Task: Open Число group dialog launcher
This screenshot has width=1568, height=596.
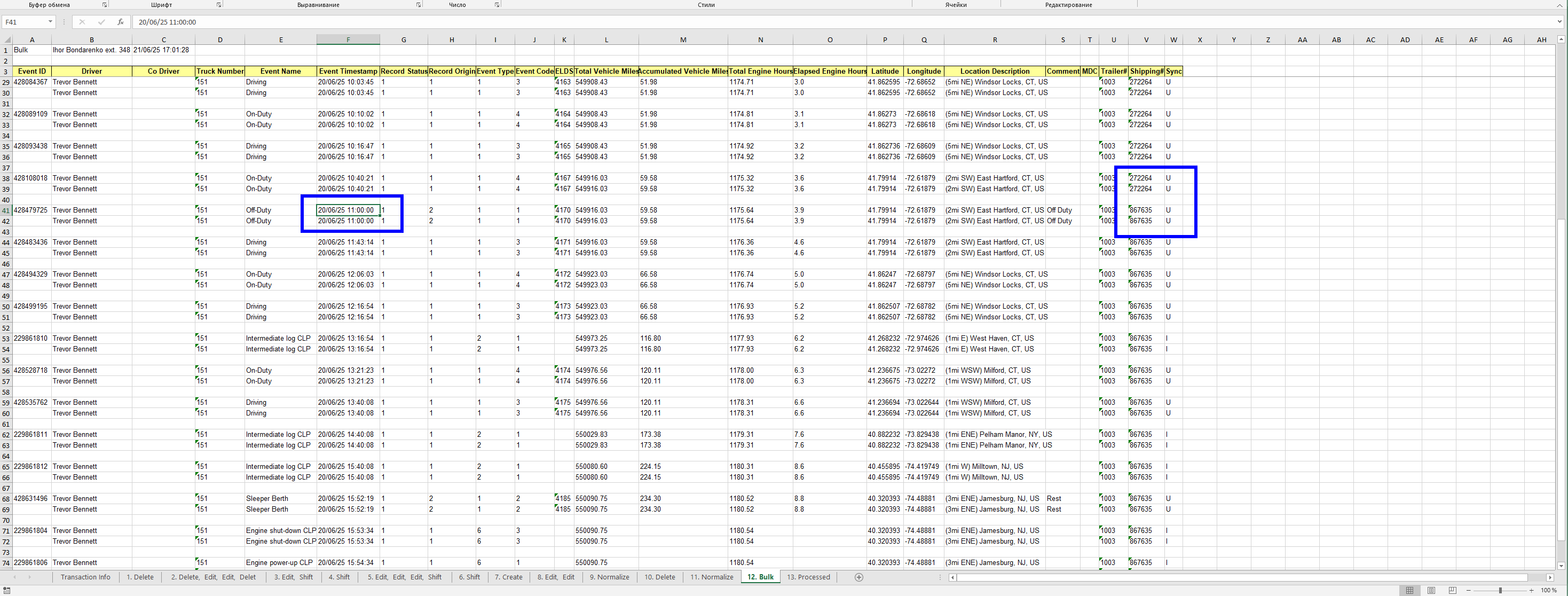Action: pyautogui.click(x=497, y=5)
